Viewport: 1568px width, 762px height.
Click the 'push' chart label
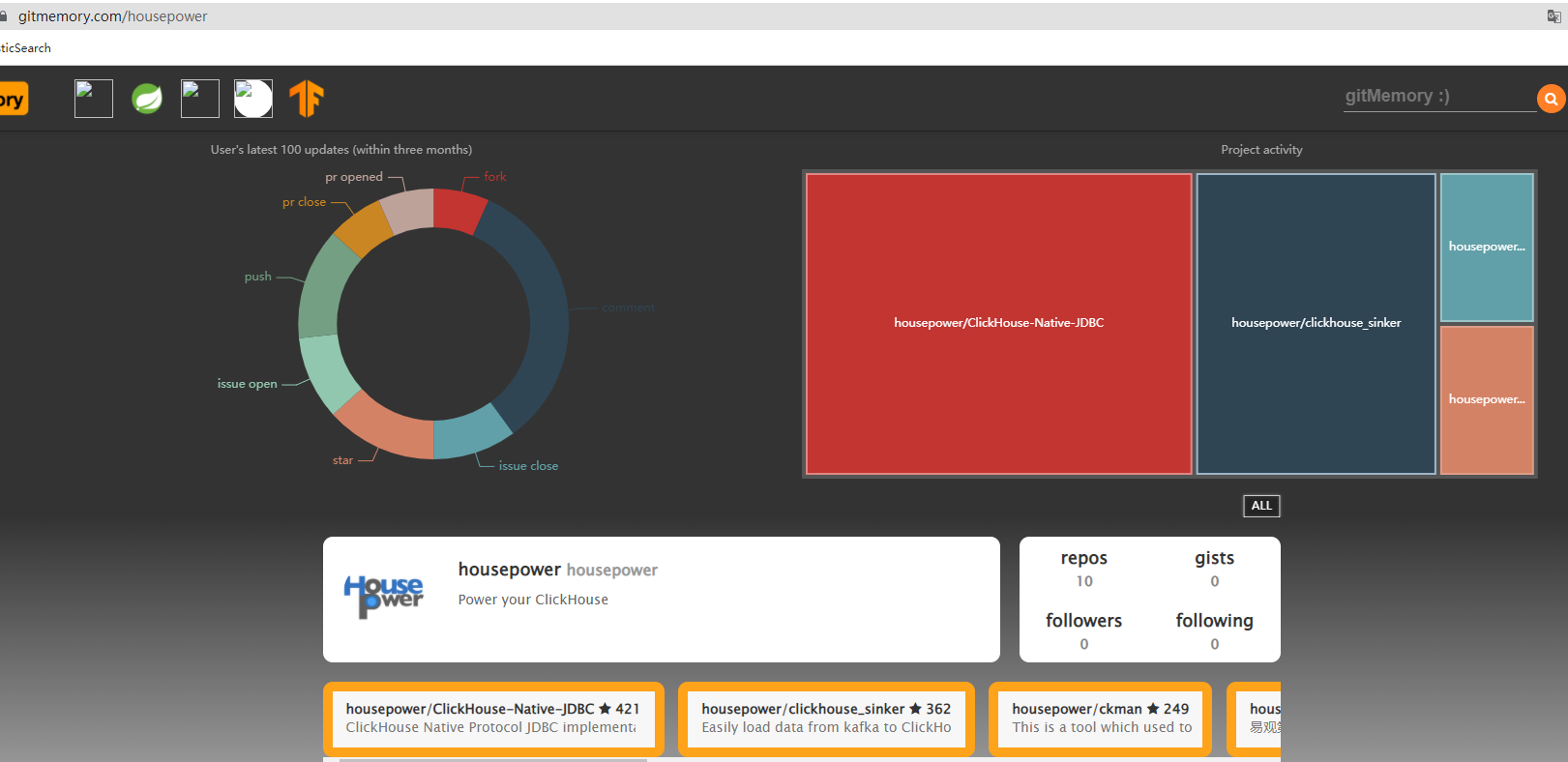pyautogui.click(x=257, y=277)
